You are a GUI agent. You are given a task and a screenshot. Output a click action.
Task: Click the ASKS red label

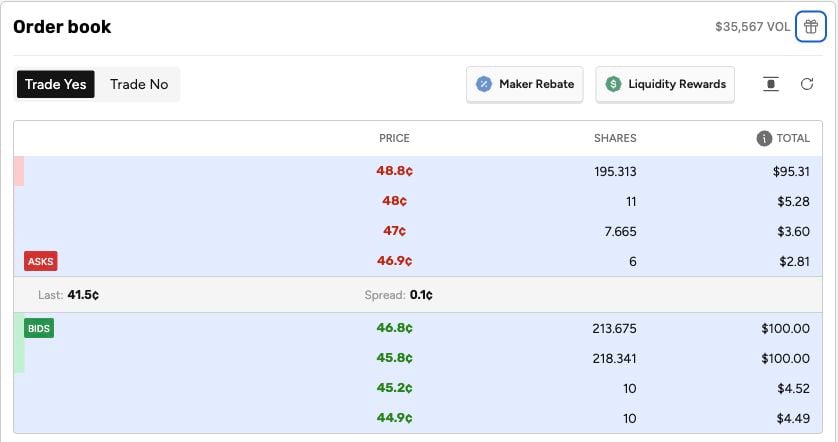tap(41, 261)
